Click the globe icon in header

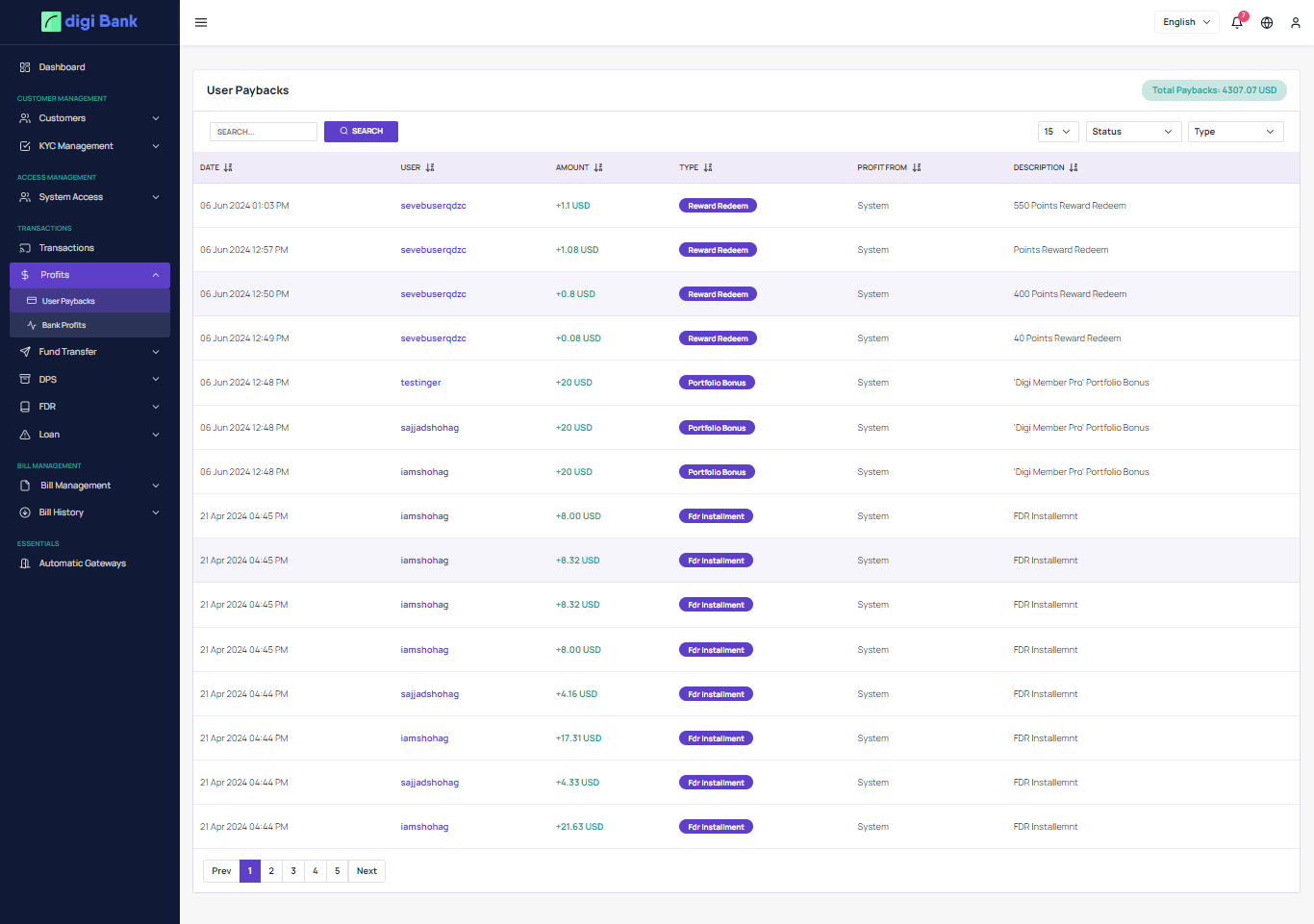[1267, 22]
